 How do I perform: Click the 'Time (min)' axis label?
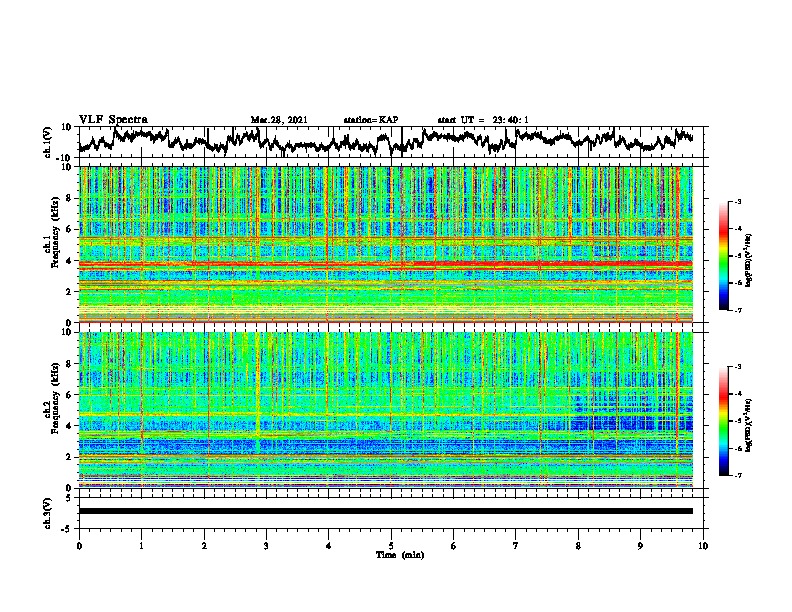400,555
